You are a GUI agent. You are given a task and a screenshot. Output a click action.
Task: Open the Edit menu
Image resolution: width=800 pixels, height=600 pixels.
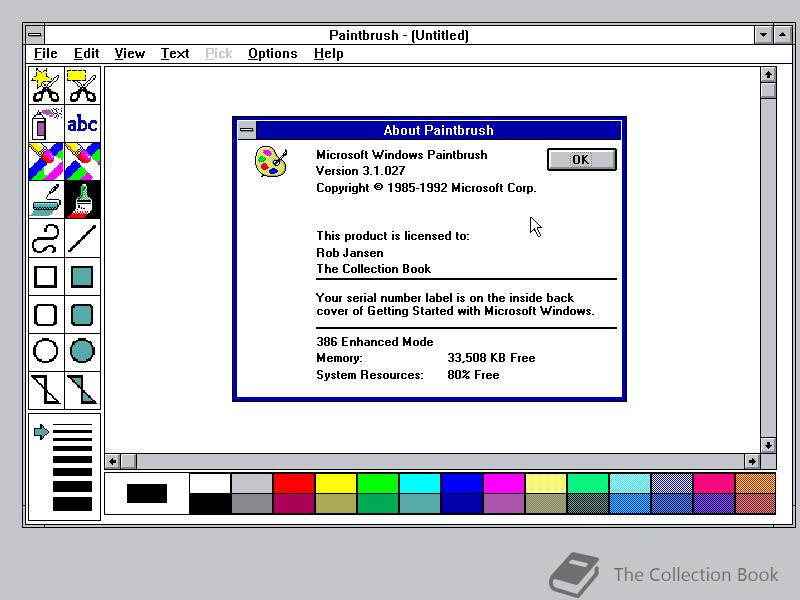click(x=86, y=54)
